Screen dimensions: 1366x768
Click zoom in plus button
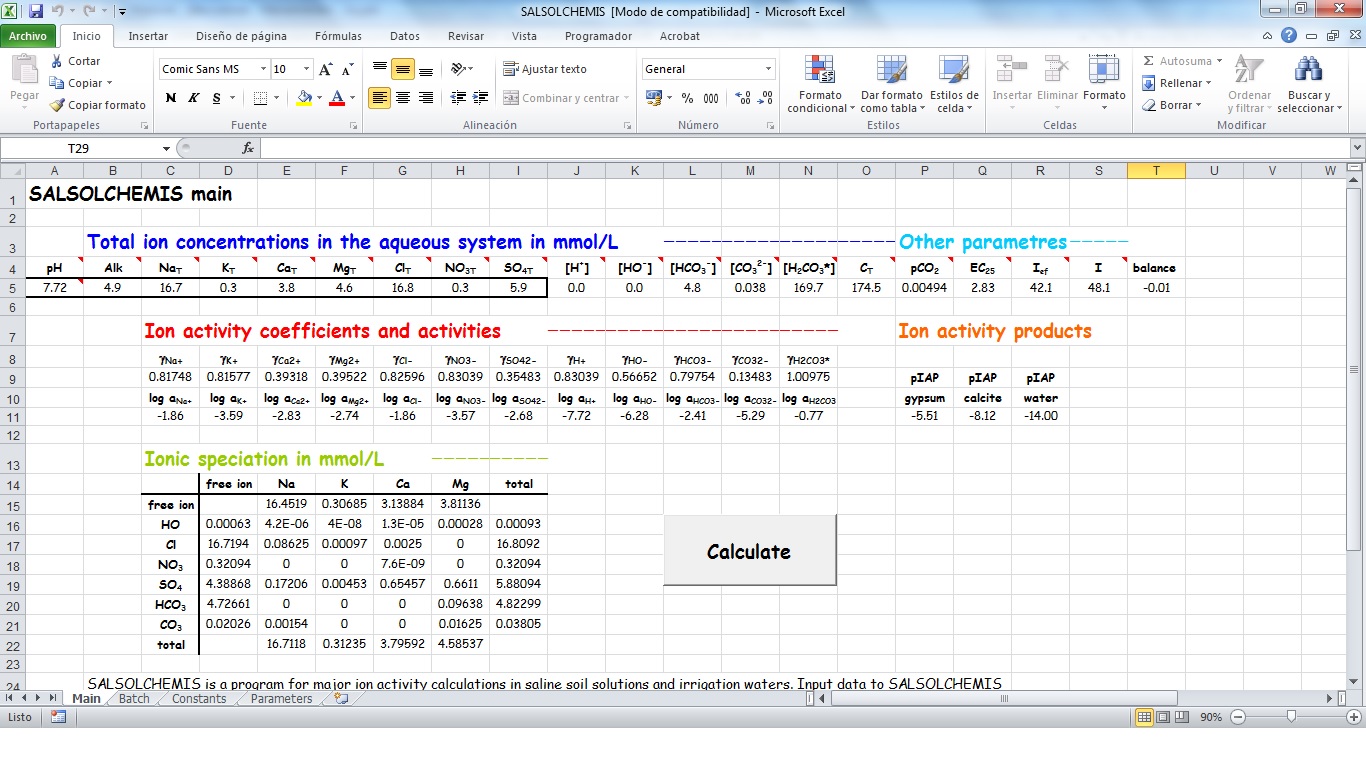pos(1353,717)
